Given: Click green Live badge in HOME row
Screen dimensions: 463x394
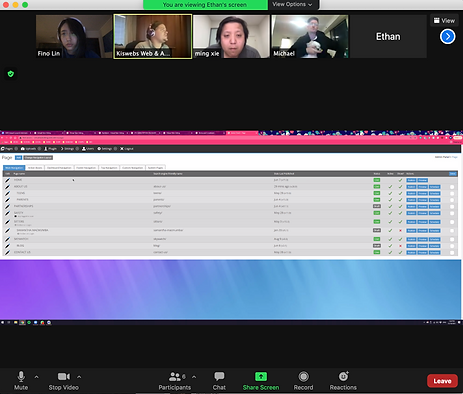Looking at the screenshot, I should (377, 180).
